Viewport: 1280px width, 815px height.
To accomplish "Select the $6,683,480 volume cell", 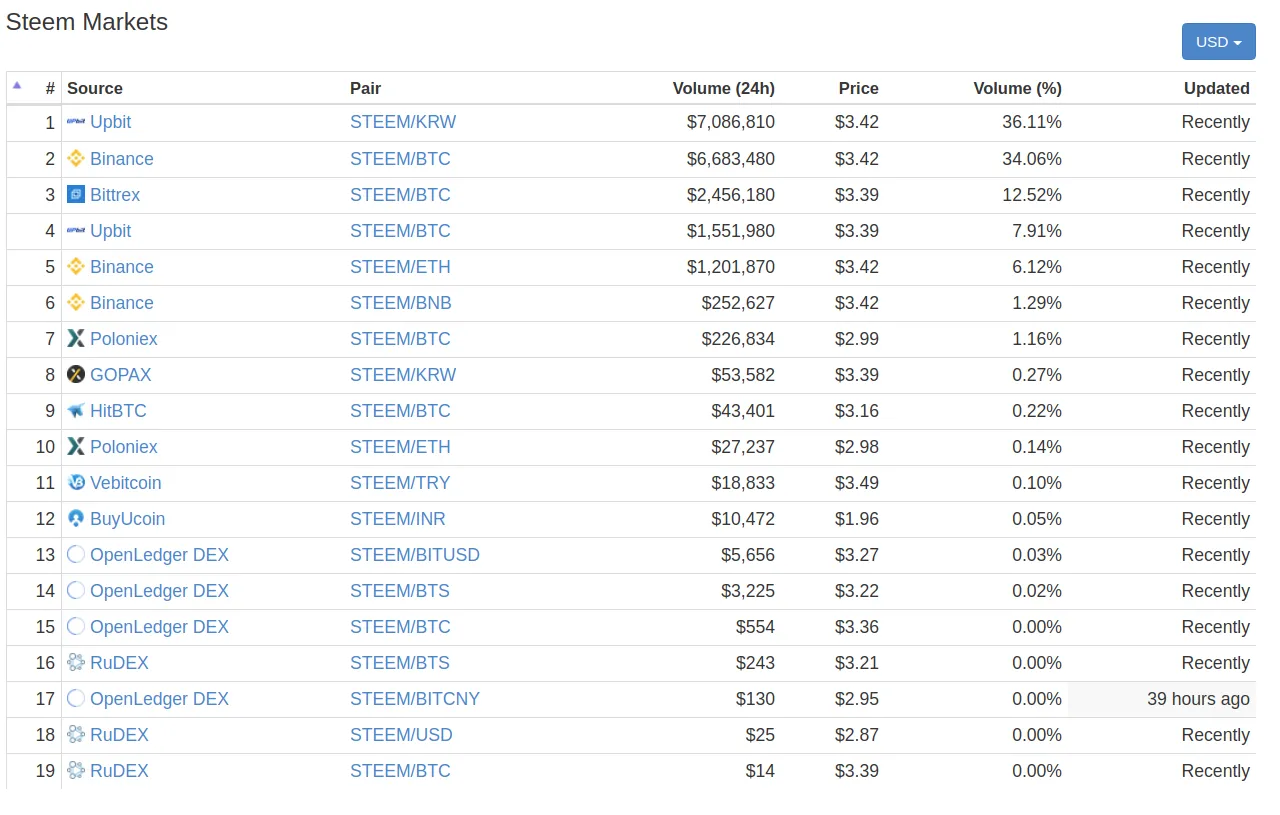I will pyautogui.click(x=731, y=158).
